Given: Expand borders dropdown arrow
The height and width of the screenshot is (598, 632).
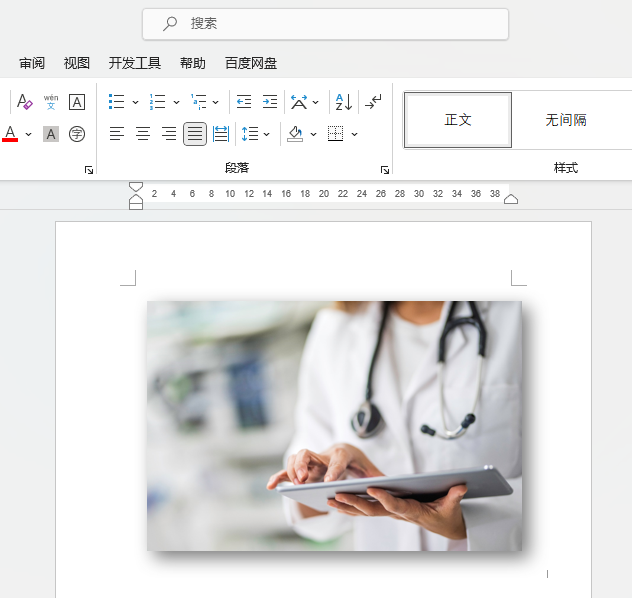Looking at the screenshot, I should click(354, 134).
